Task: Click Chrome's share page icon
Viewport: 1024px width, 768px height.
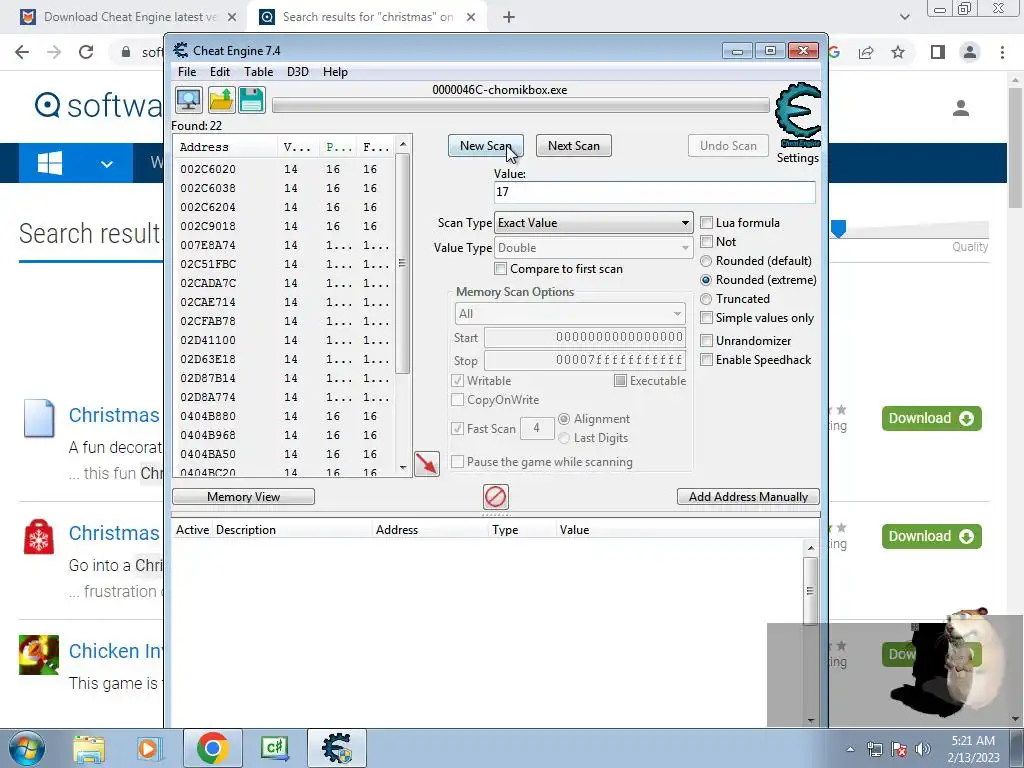Action: pyautogui.click(x=867, y=52)
